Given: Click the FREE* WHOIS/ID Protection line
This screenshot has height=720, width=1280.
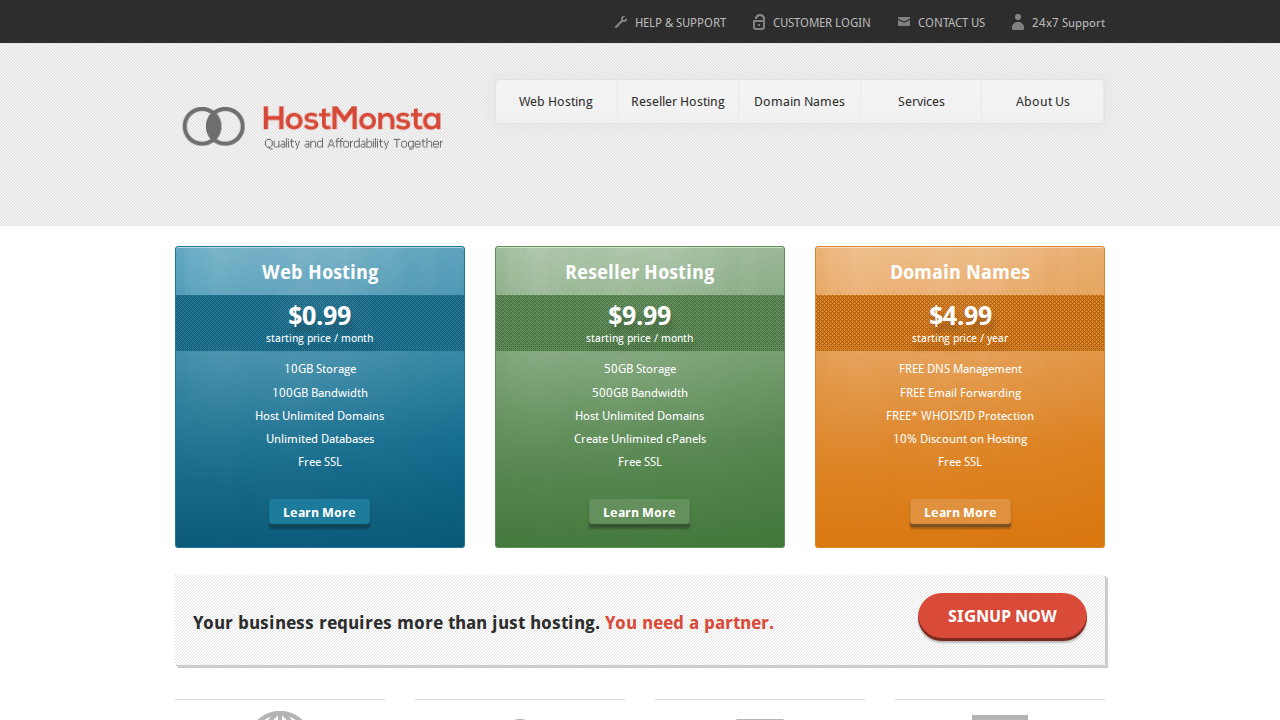Looking at the screenshot, I should 960,416.
